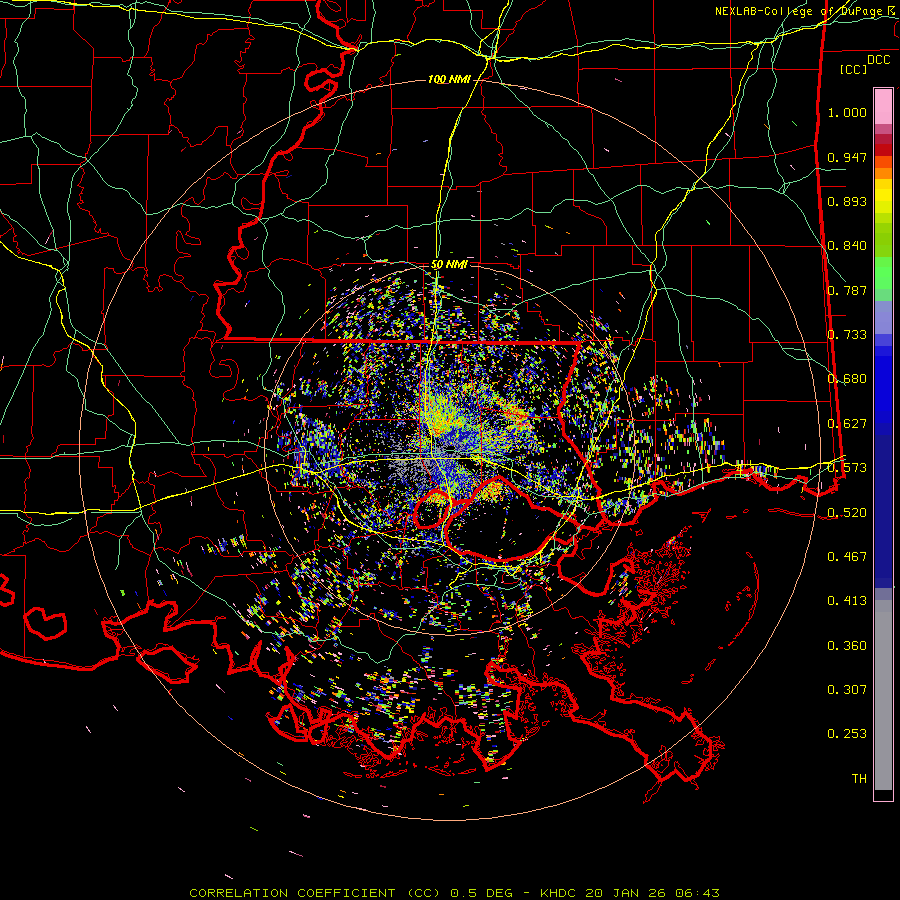Click the 50 NMI range ring label
Viewport: 900px width, 900px height.
pos(449,265)
